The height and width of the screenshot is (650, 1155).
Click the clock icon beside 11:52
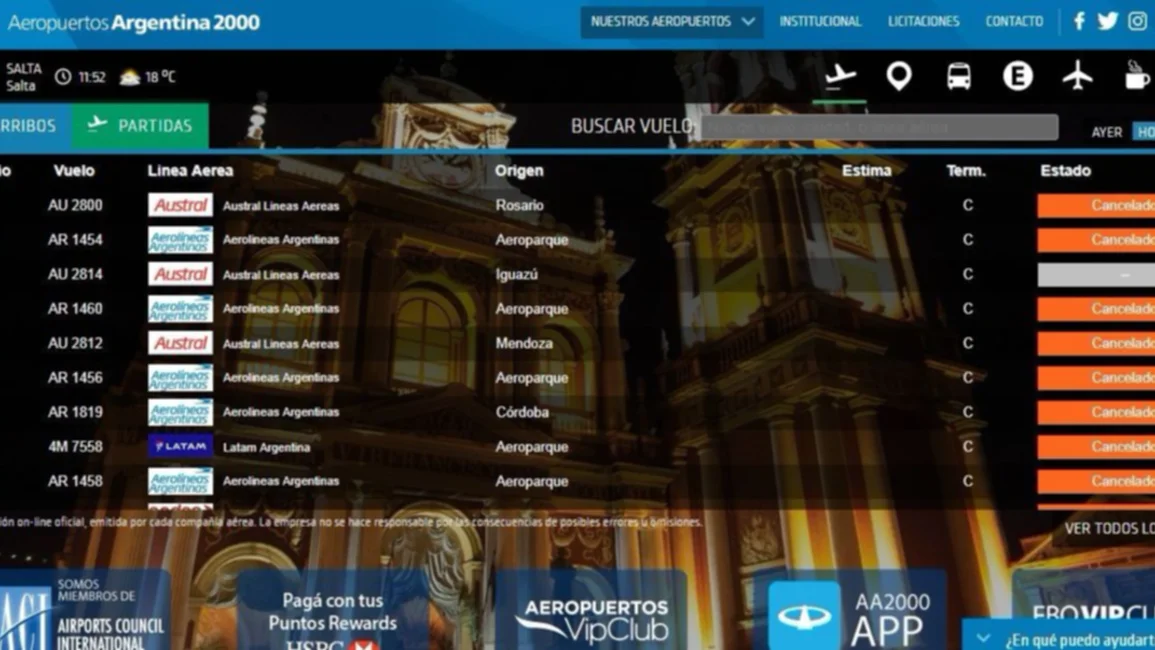pos(63,77)
